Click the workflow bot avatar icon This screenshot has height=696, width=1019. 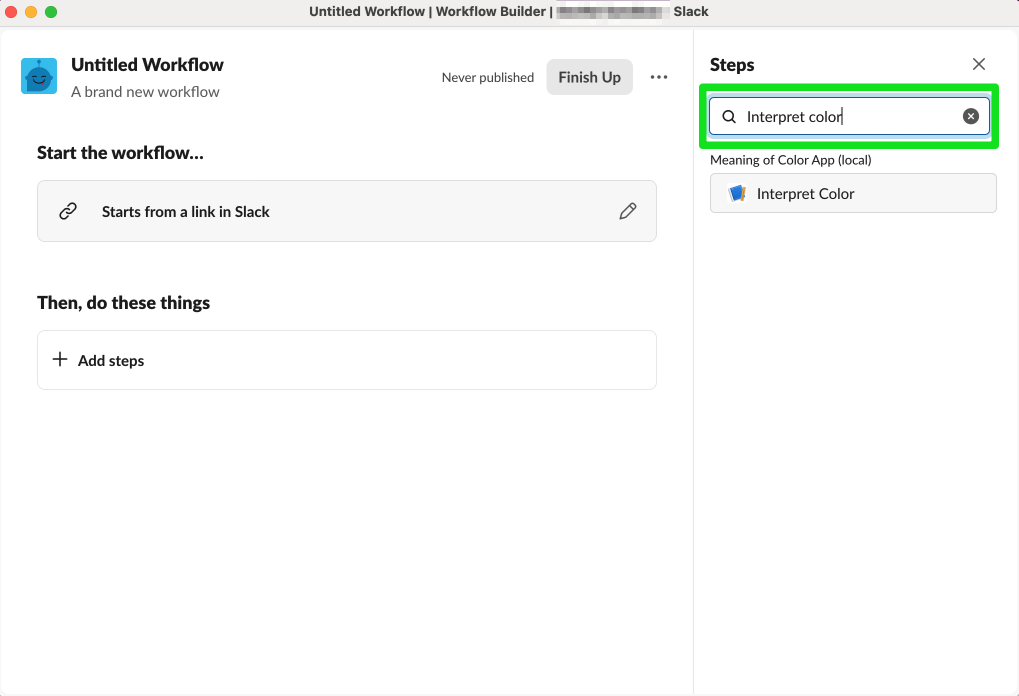click(x=38, y=74)
